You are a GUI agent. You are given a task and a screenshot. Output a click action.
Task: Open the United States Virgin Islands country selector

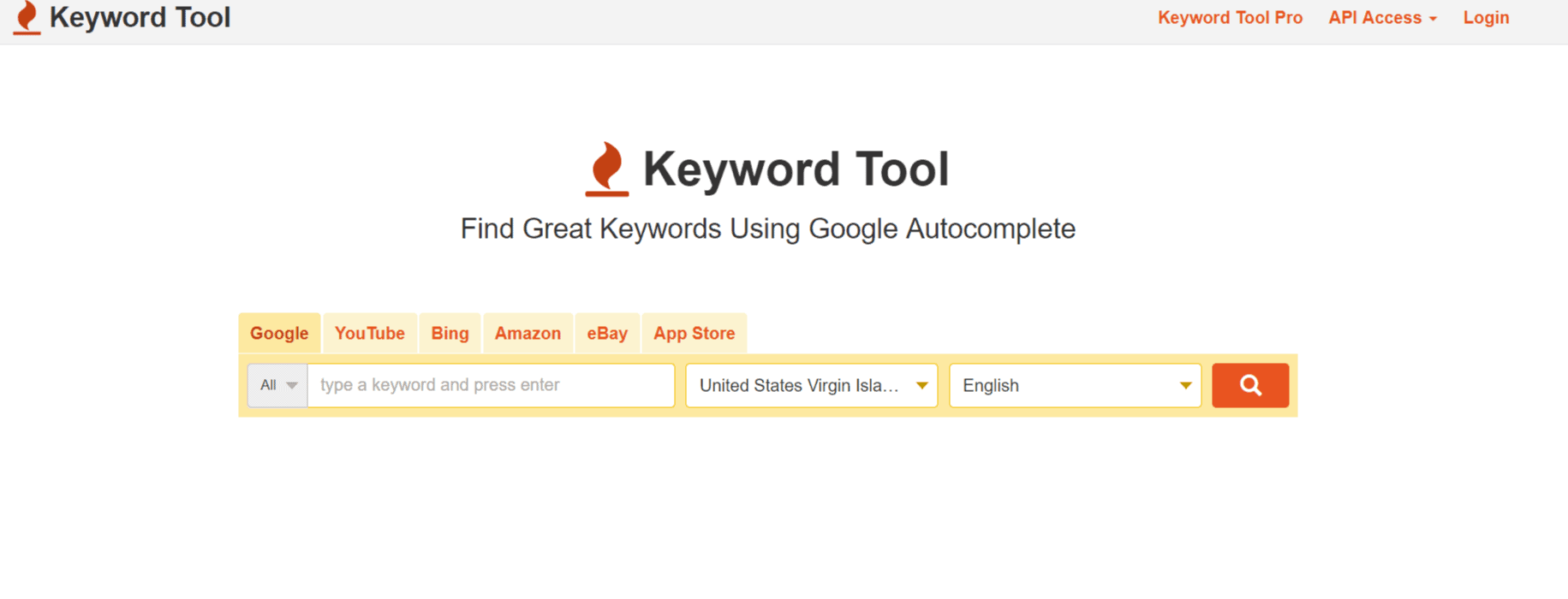pyautogui.click(x=799, y=385)
